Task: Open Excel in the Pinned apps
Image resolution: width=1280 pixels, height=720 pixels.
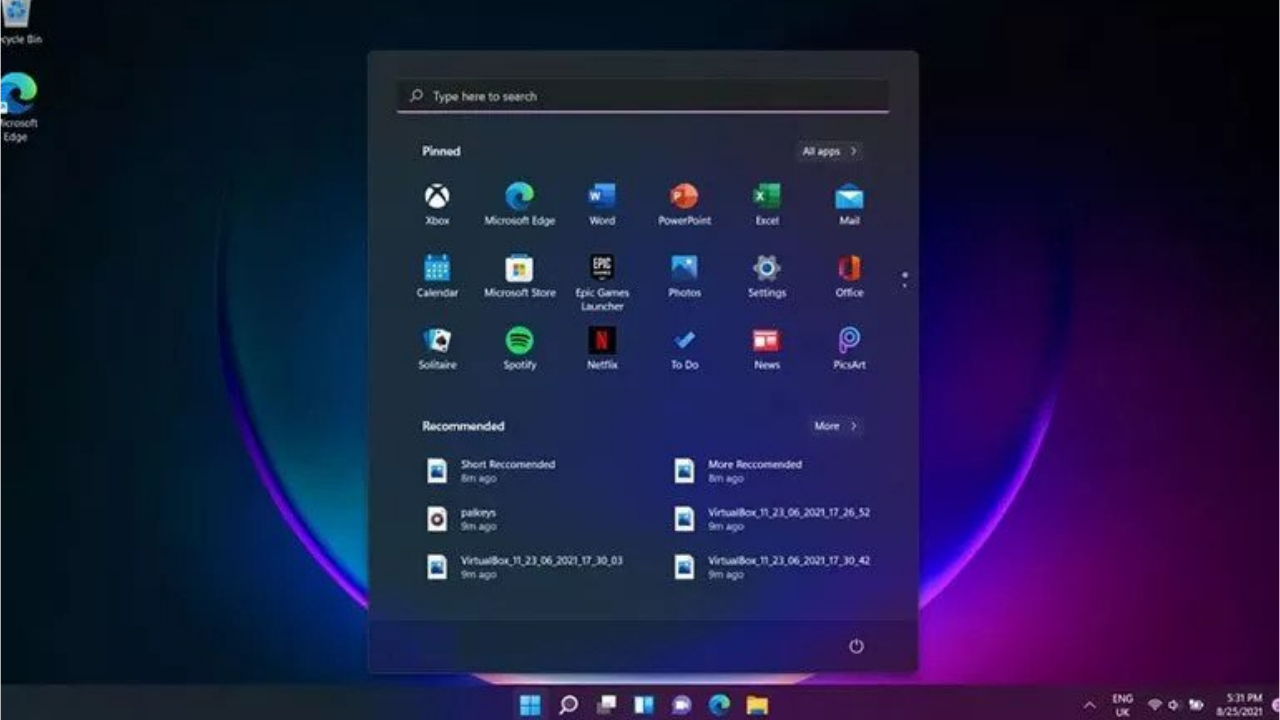Action: click(x=767, y=204)
